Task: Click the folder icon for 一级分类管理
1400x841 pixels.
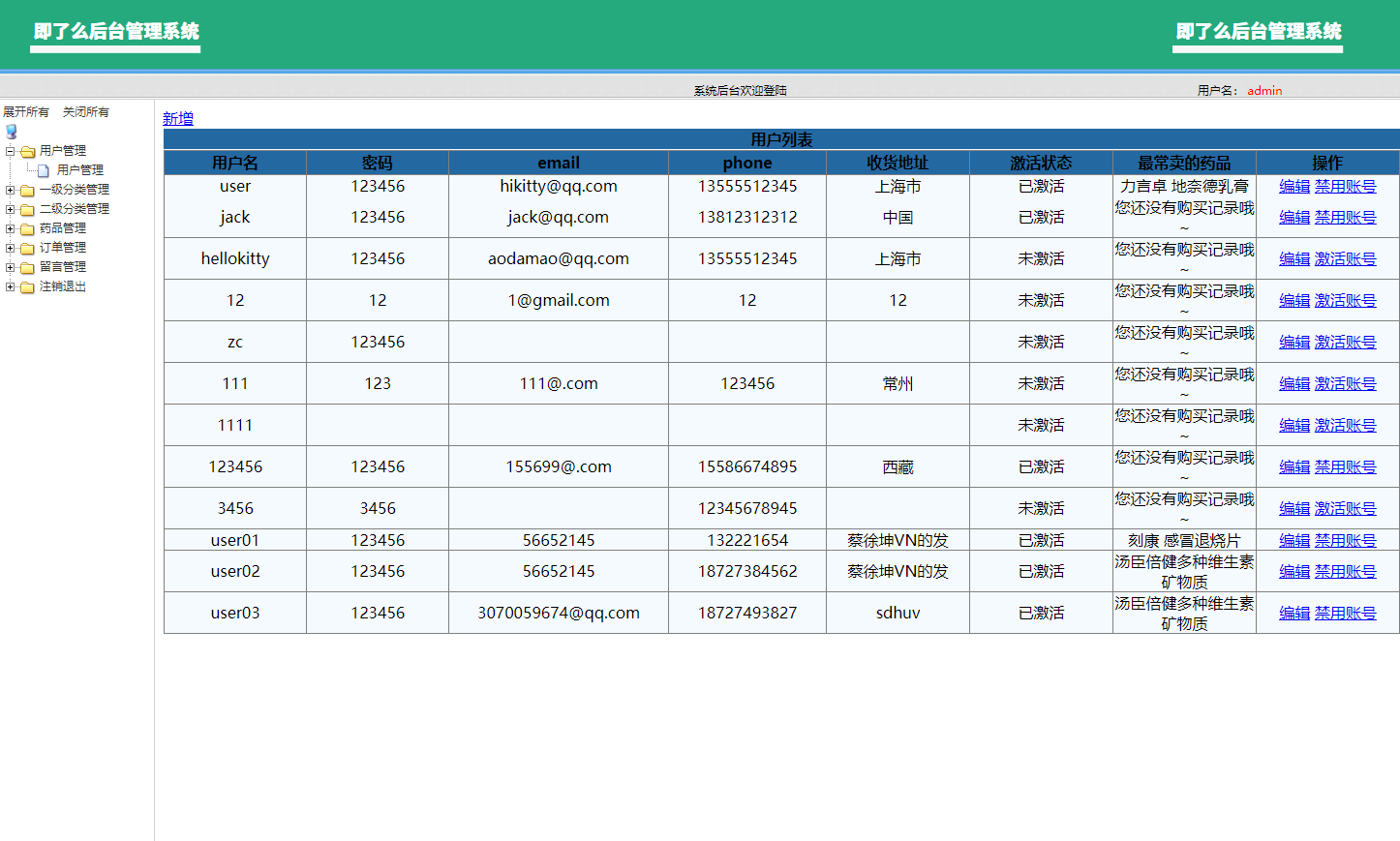Action: (28, 191)
